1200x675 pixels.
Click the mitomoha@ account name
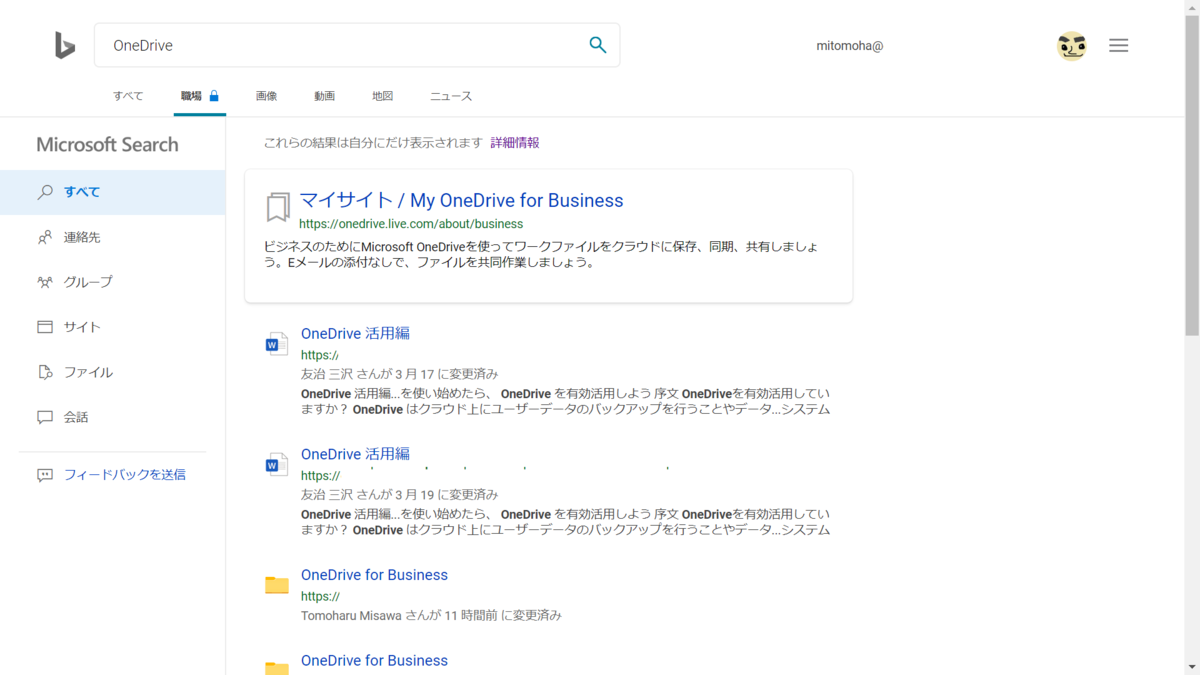(x=850, y=46)
